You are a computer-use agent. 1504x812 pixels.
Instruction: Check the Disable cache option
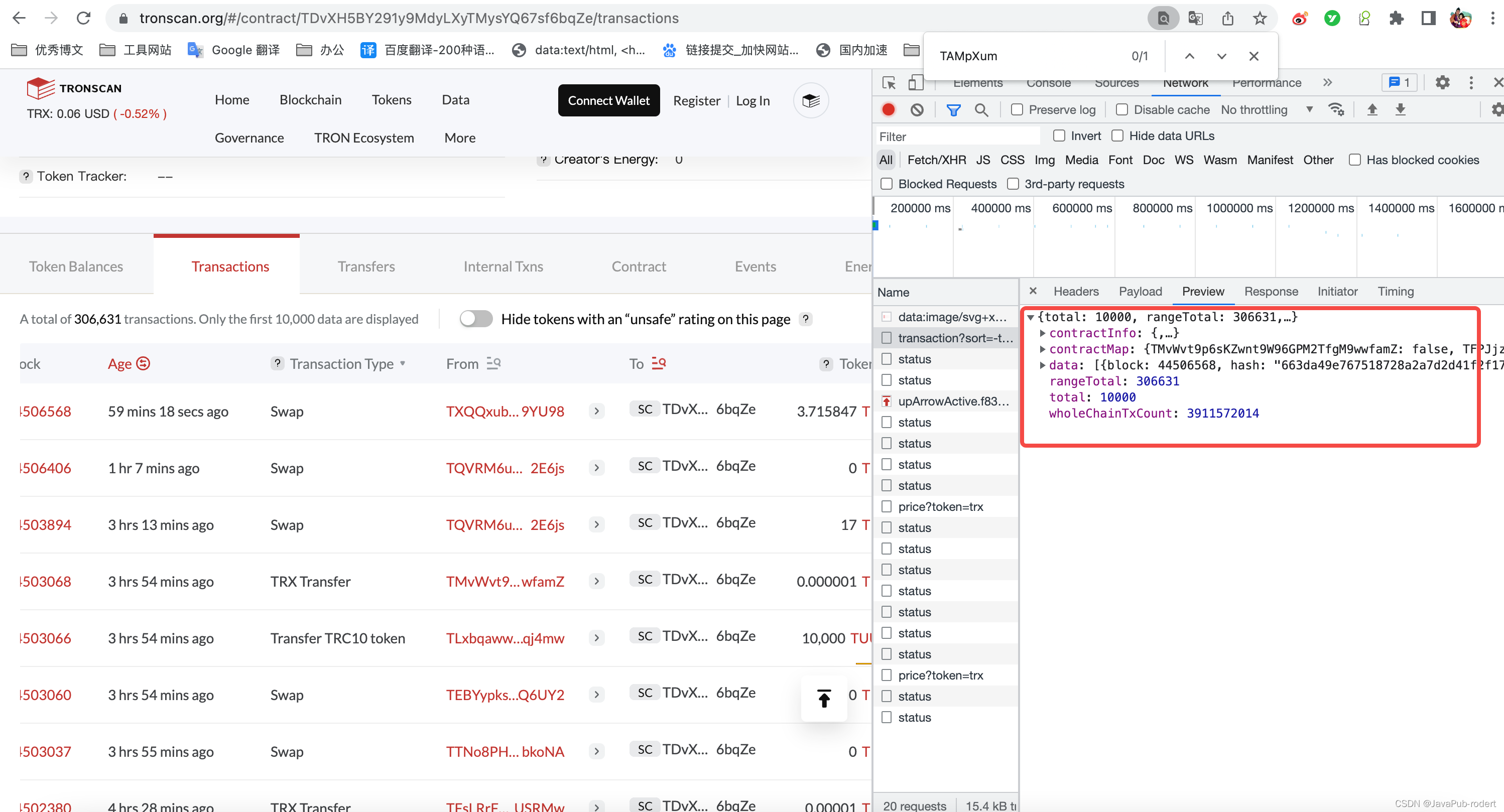pyautogui.click(x=1121, y=110)
